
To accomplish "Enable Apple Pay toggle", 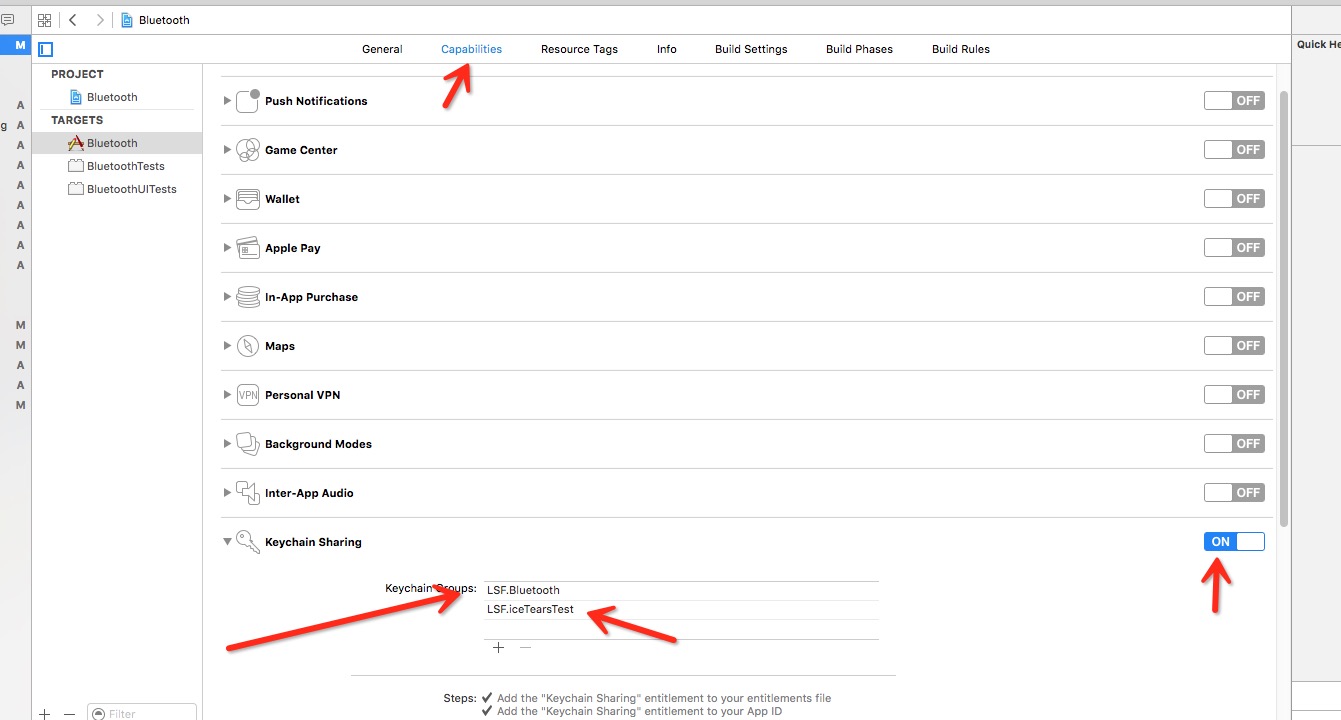I will coord(1234,248).
